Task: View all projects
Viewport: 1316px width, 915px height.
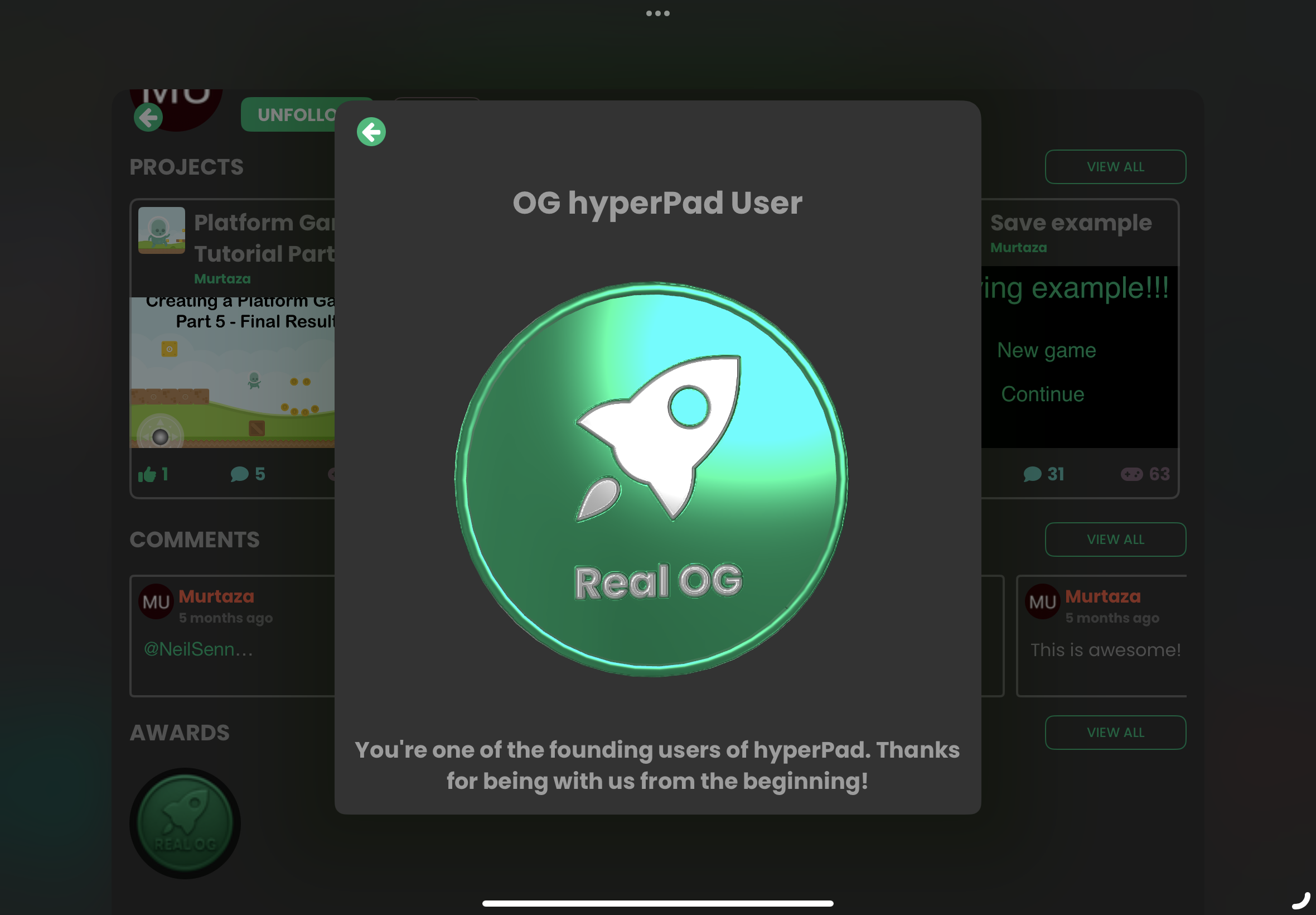Action: 1114,167
